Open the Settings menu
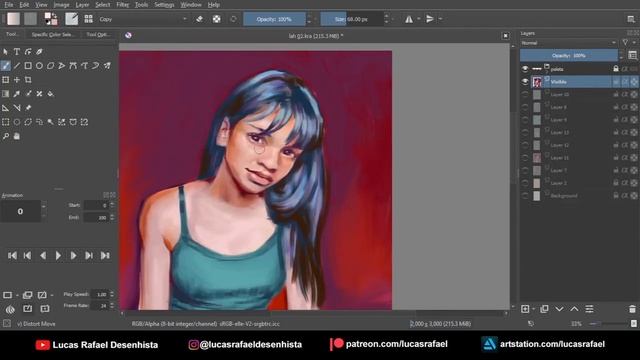Screen dimensions: 640x360 pos(164,5)
